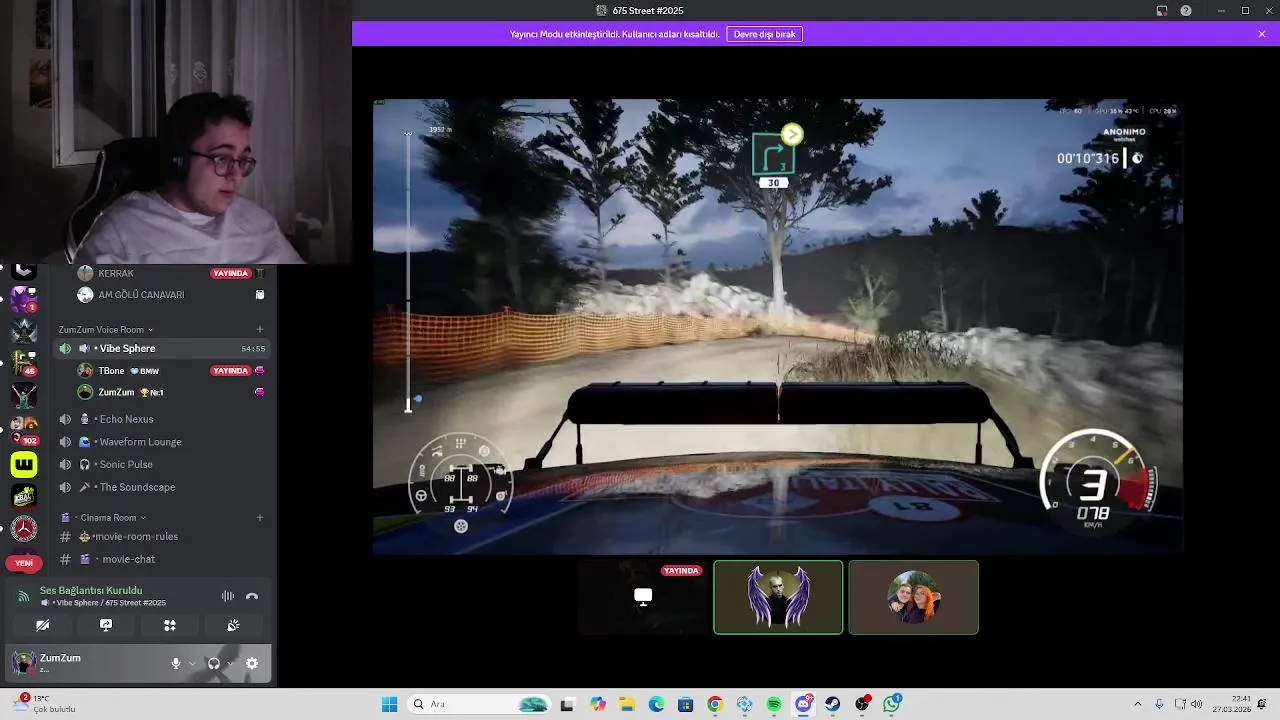The width and height of the screenshot is (1280, 720).
Task: Click user KERRAK in channel list
Action: (x=116, y=273)
